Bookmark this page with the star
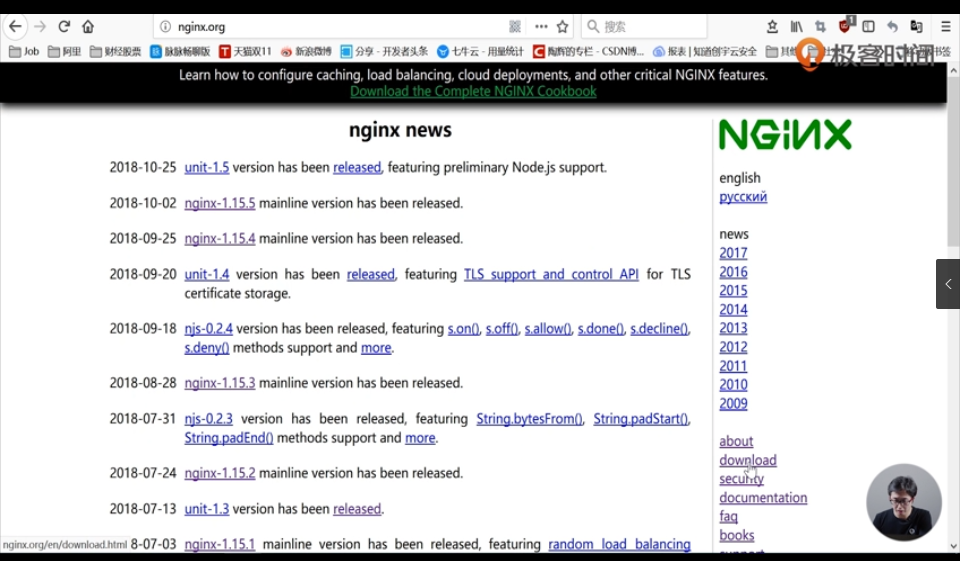The width and height of the screenshot is (960, 561). [x=563, y=26]
